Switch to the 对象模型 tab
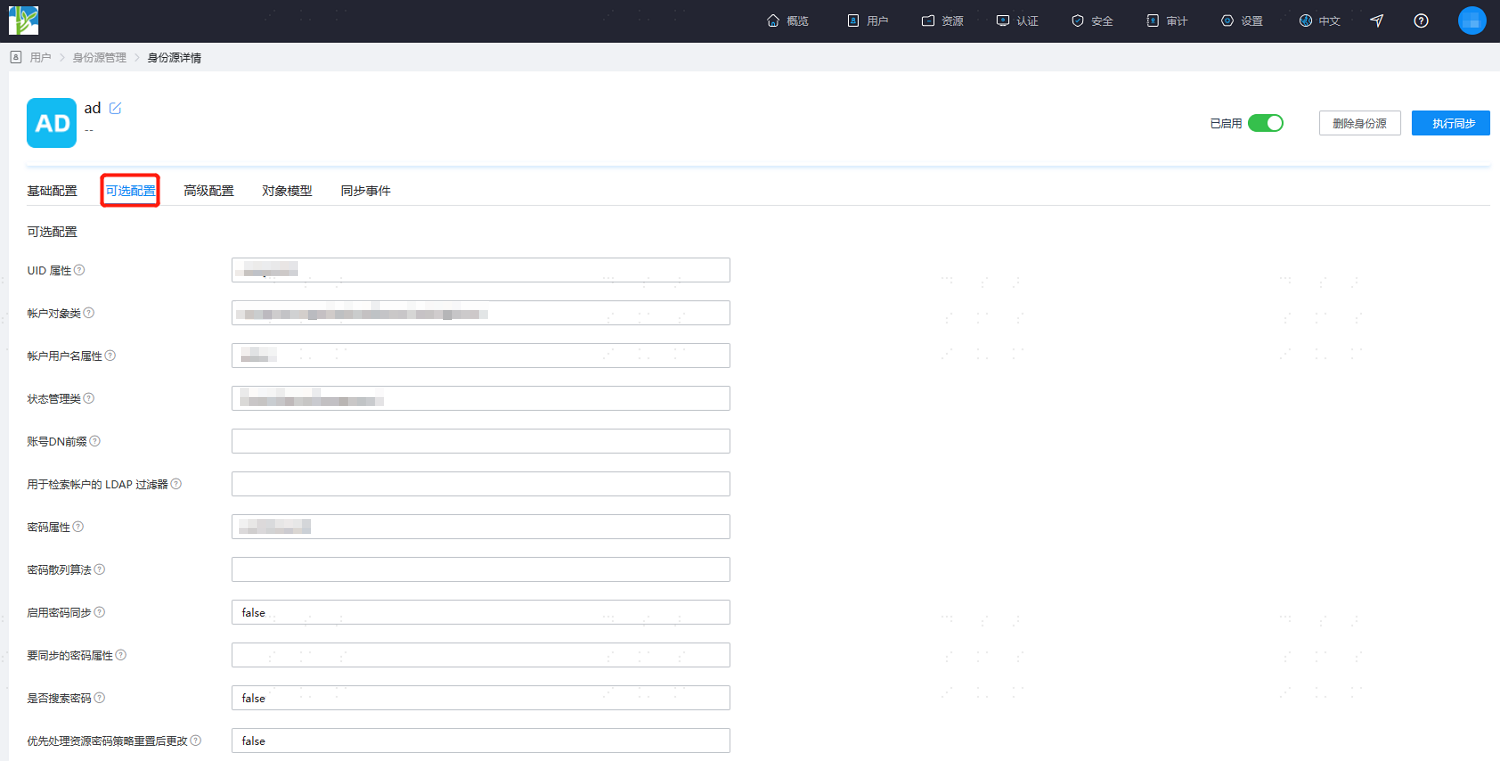 click(287, 191)
